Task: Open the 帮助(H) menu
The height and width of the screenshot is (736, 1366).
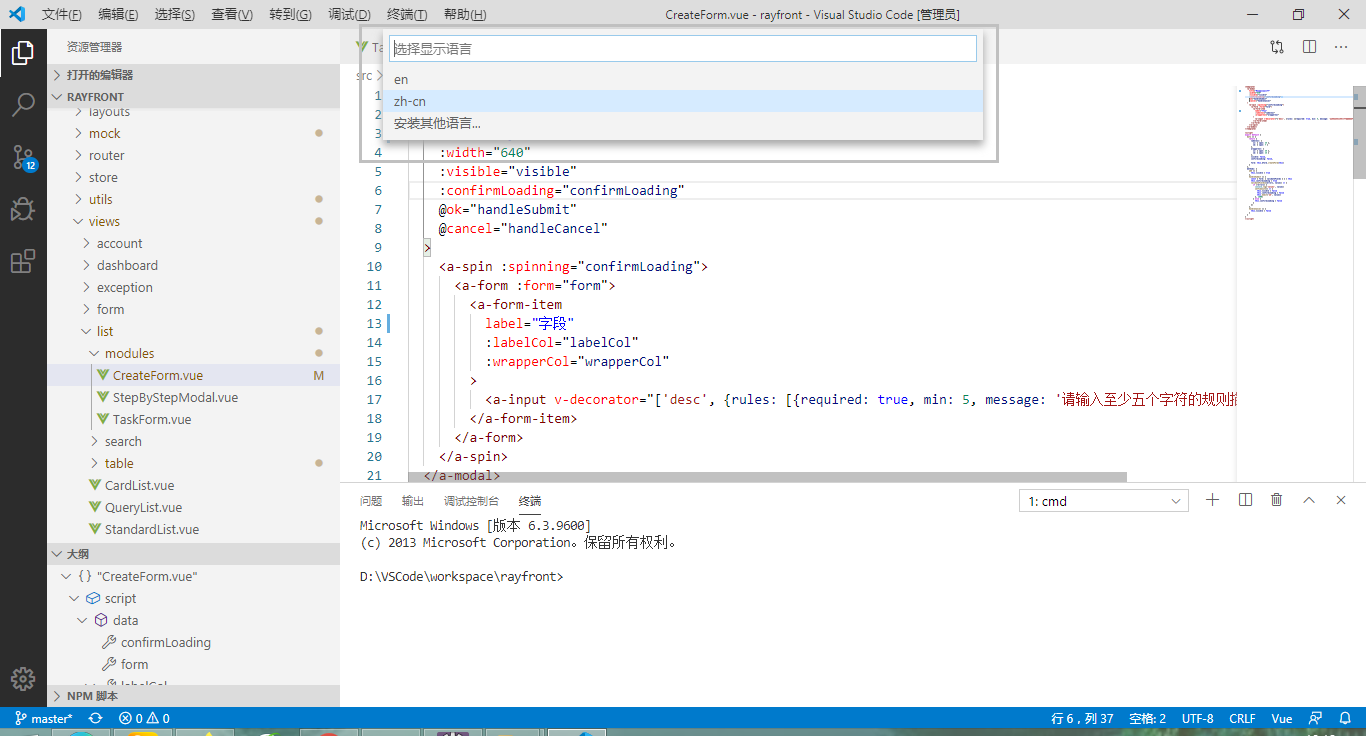Action: click(465, 14)
